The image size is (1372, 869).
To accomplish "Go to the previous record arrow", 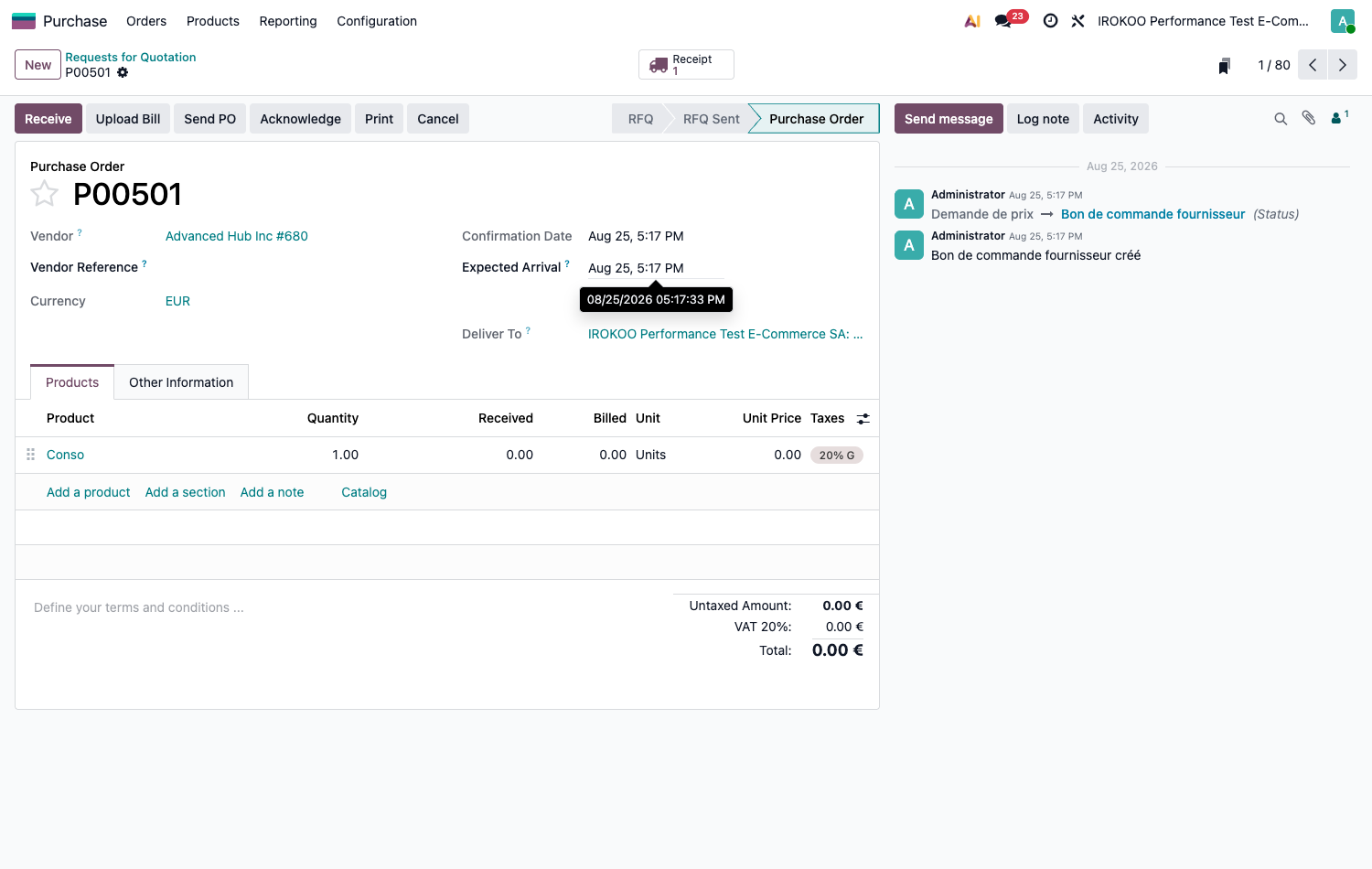I will [1313, 65].
